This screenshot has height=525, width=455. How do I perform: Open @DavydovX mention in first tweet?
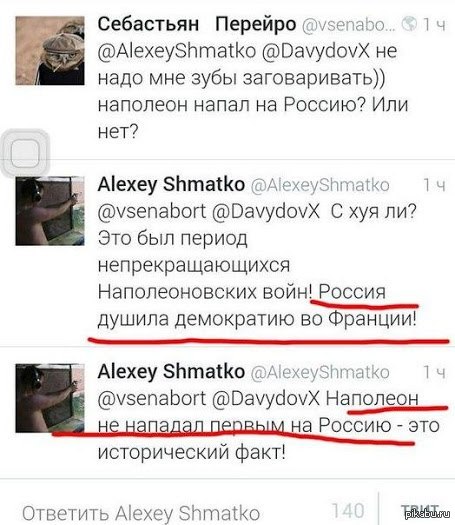pyautogui.click(x=315, y=51)
